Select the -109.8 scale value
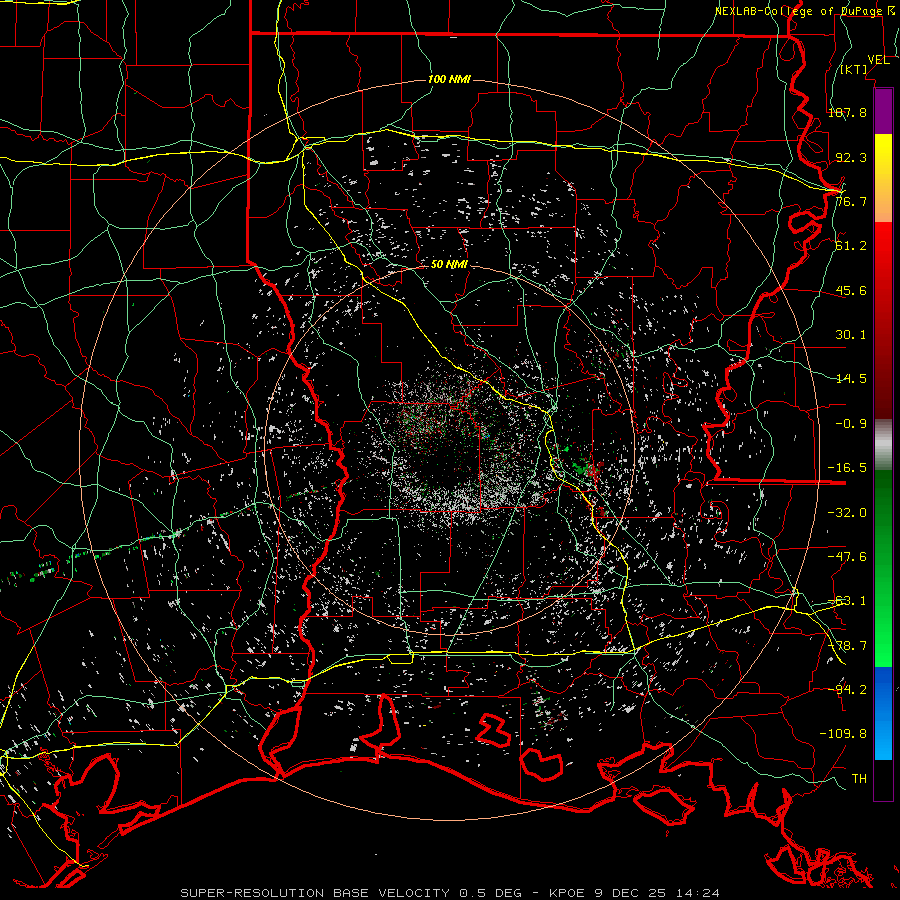Viewport: 900px width, 900px height. pos(843,734)
